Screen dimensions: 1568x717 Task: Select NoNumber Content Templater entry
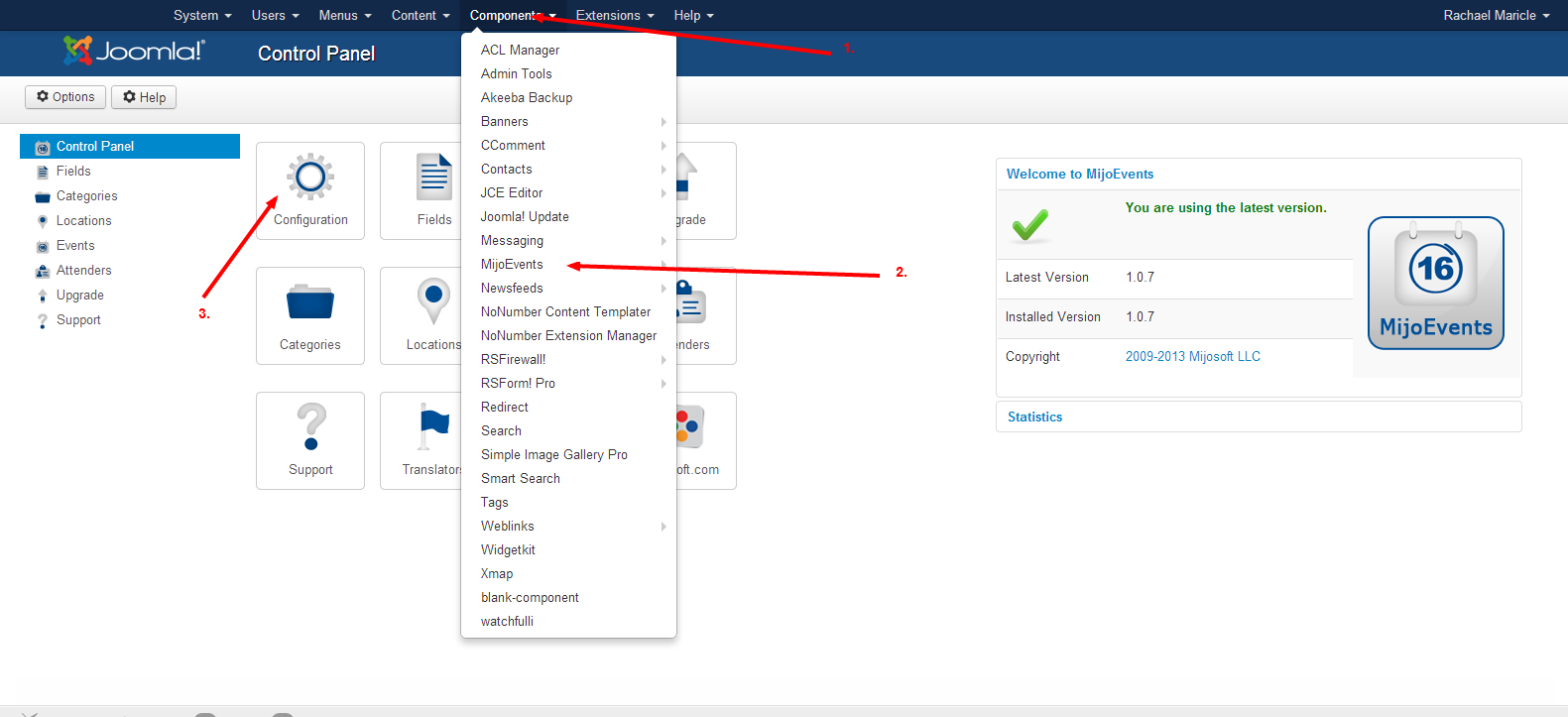pos(568,312)
